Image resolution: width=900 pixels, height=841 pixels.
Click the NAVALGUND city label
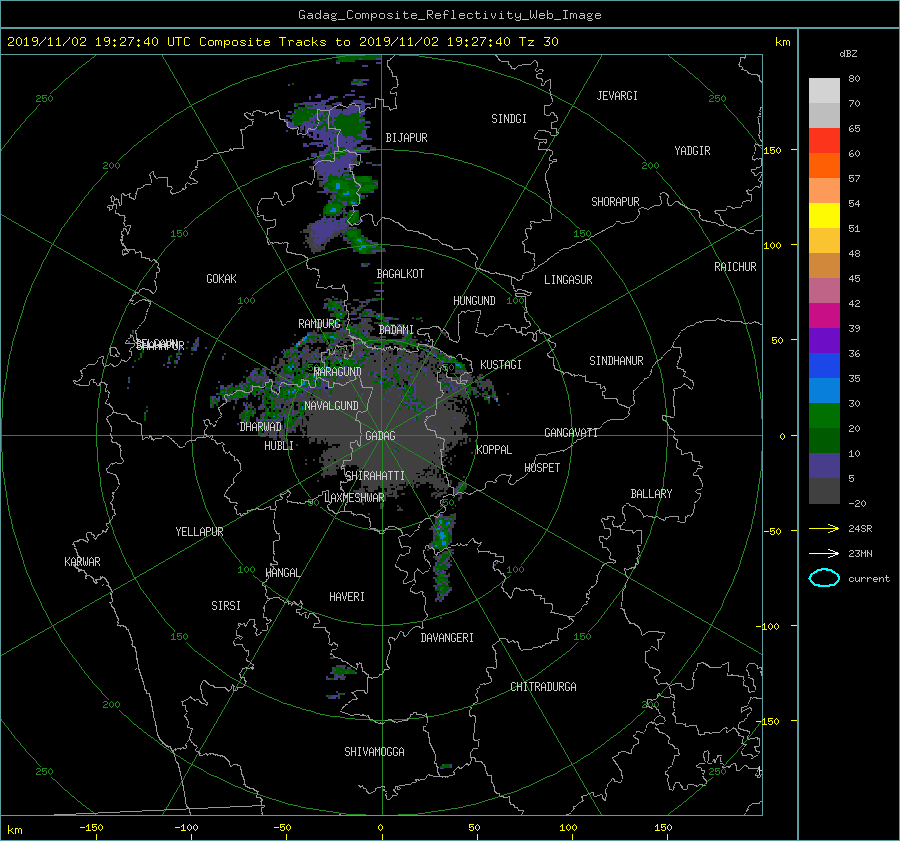(331, 406)
